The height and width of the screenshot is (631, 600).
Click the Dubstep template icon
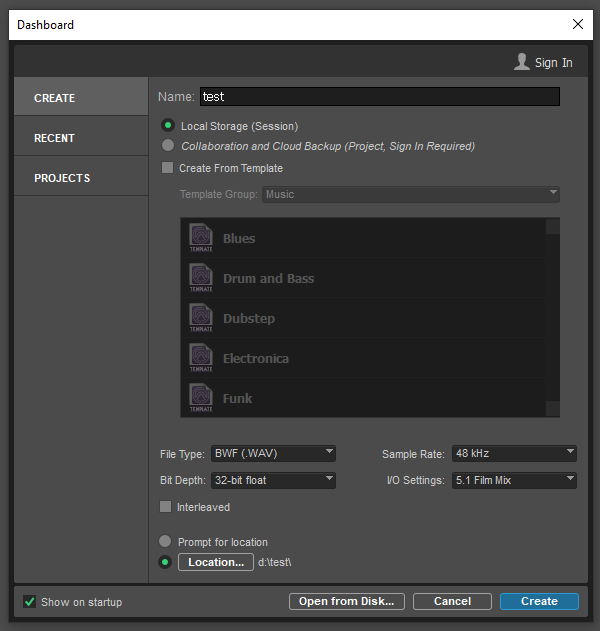point(201,318)
